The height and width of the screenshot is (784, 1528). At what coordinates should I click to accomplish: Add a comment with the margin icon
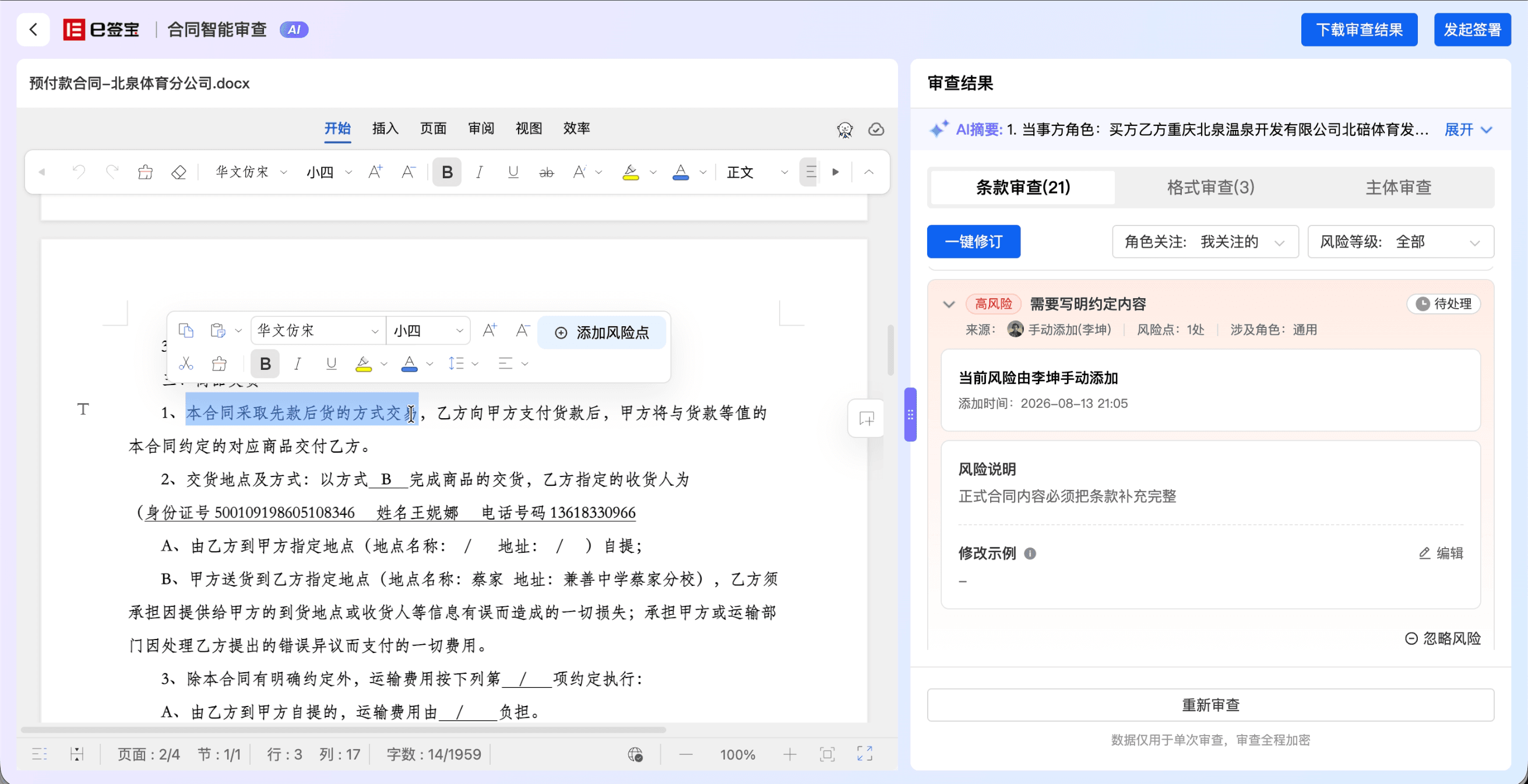tap(866, 419)
